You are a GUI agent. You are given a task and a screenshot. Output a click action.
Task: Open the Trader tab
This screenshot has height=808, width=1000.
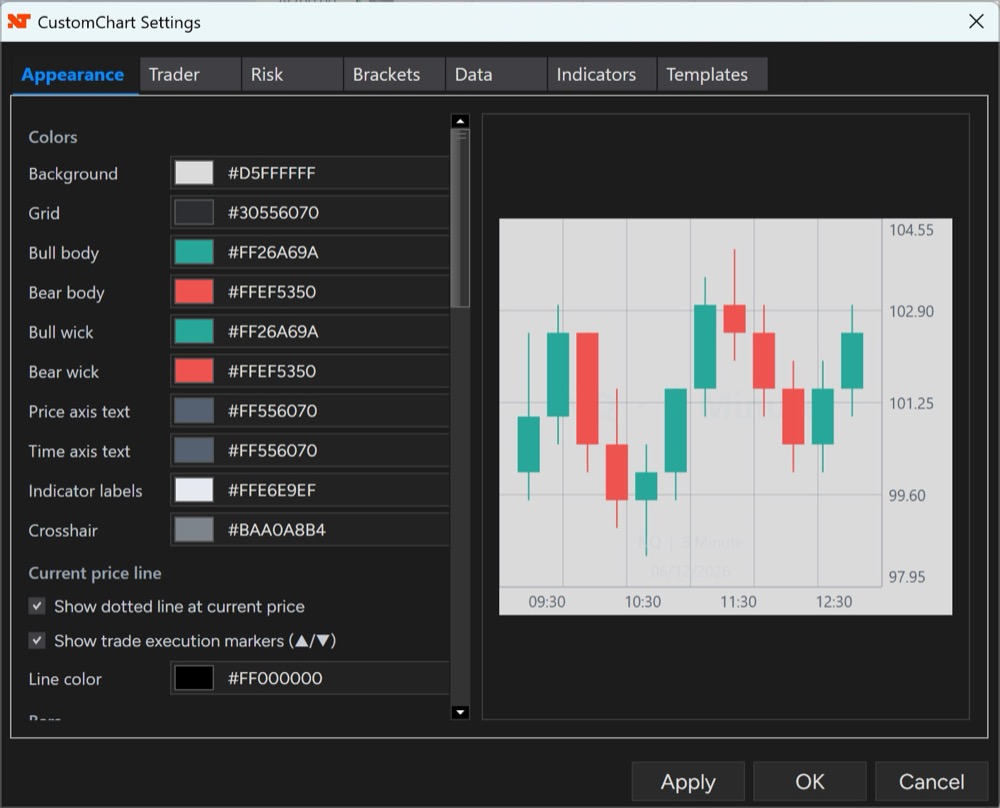pos(191,75)
